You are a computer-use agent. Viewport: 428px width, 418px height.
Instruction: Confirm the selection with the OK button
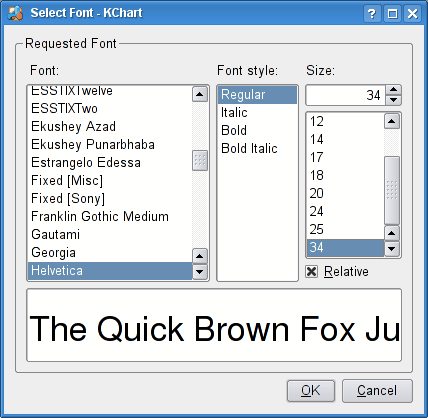pyautogui.click(x=311, y=391)
